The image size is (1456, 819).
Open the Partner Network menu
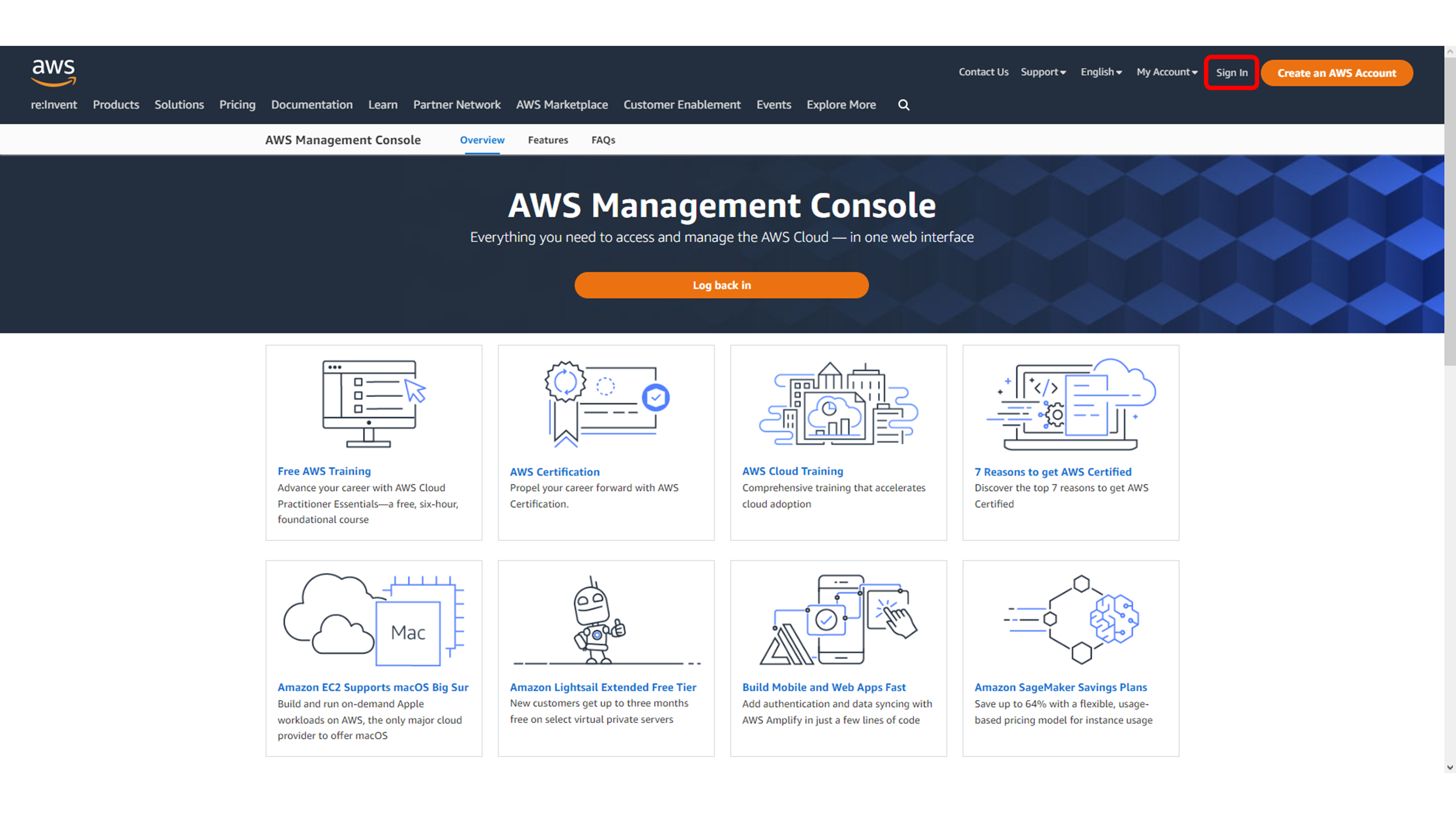(x=457, y=105)
